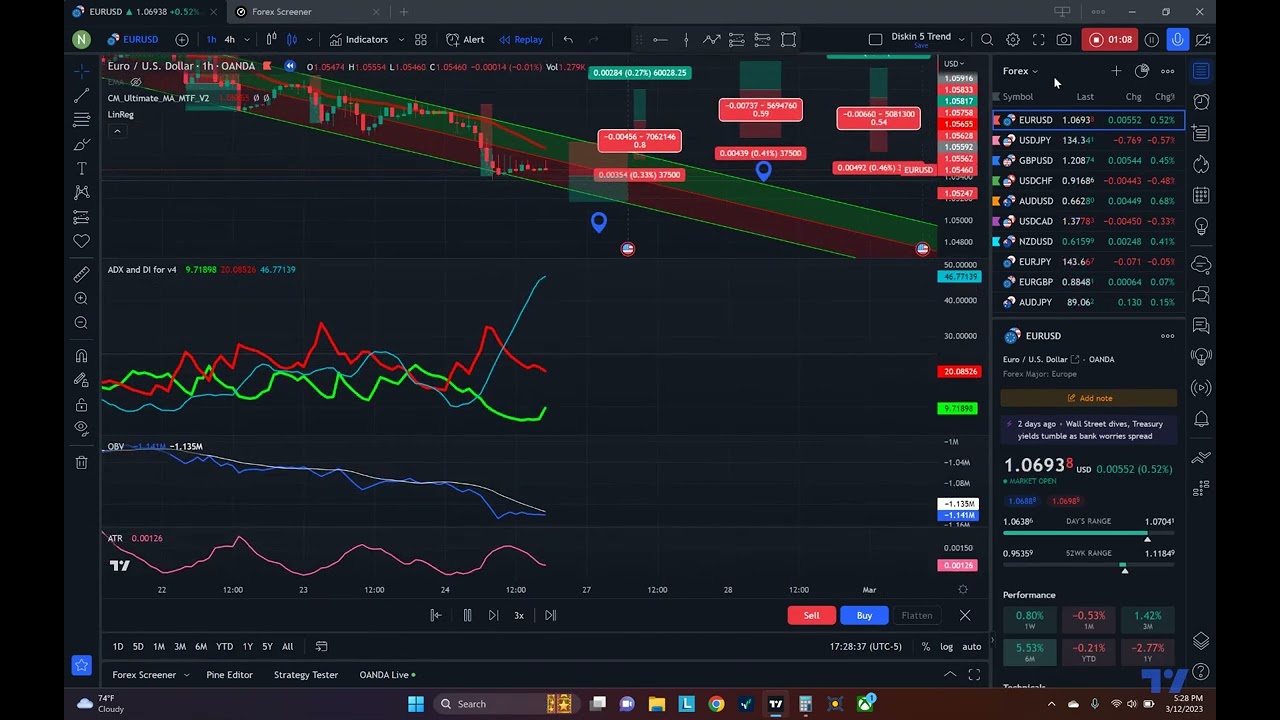Select the 1Y date range

[247, 647]
